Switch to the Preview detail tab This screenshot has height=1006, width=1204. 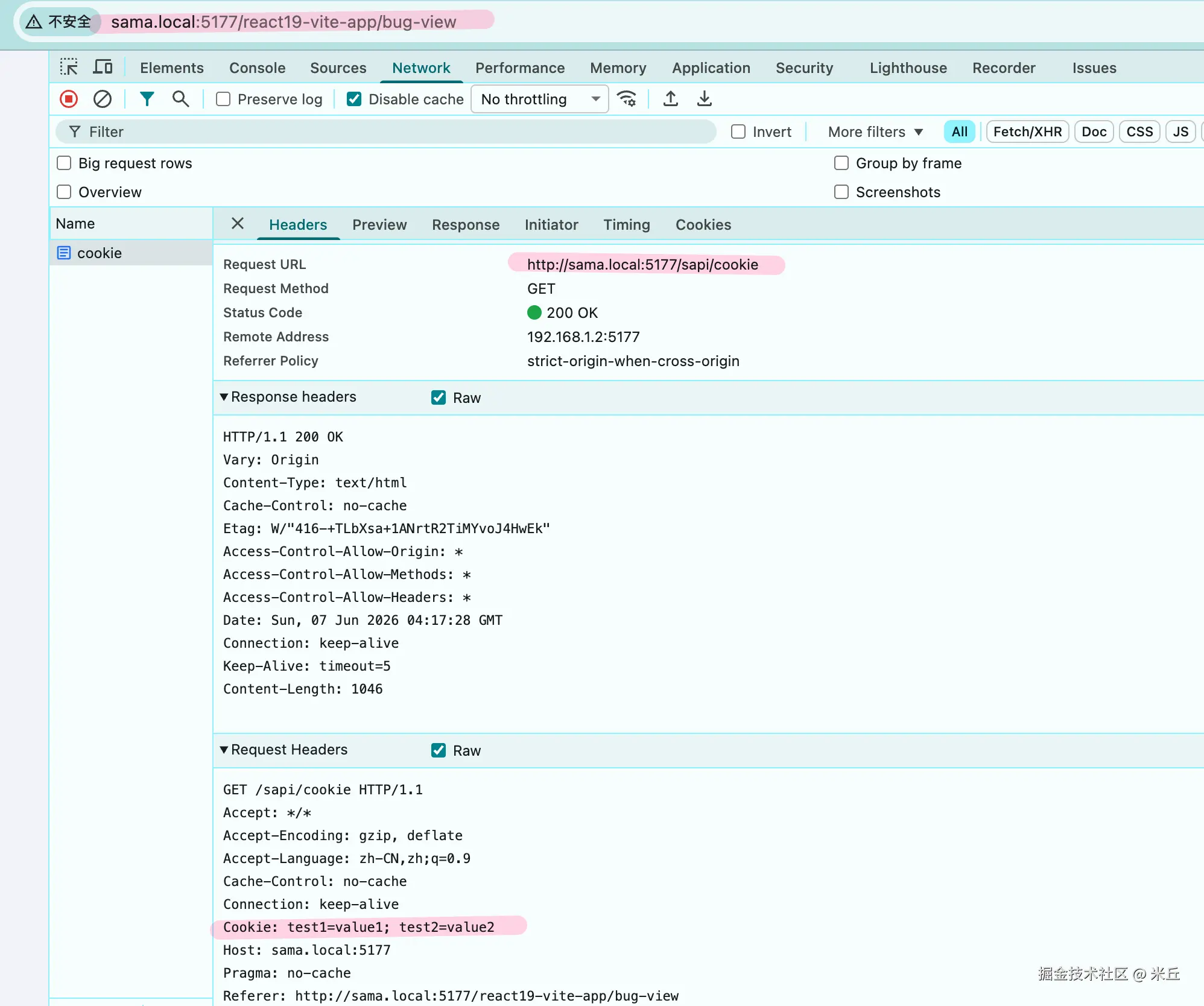tap(379, 225)
